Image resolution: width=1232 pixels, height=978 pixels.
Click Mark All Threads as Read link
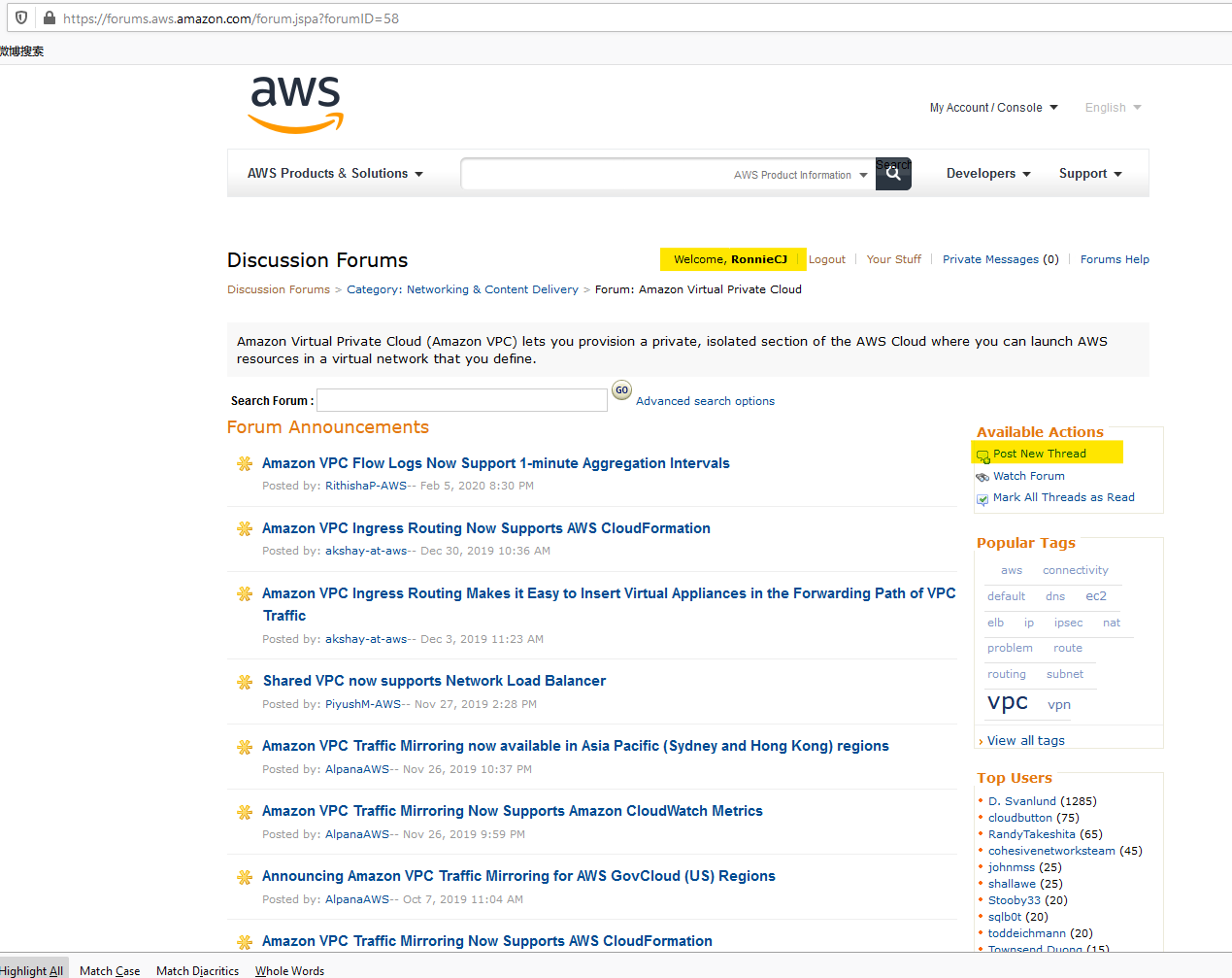click(1064, 497)
